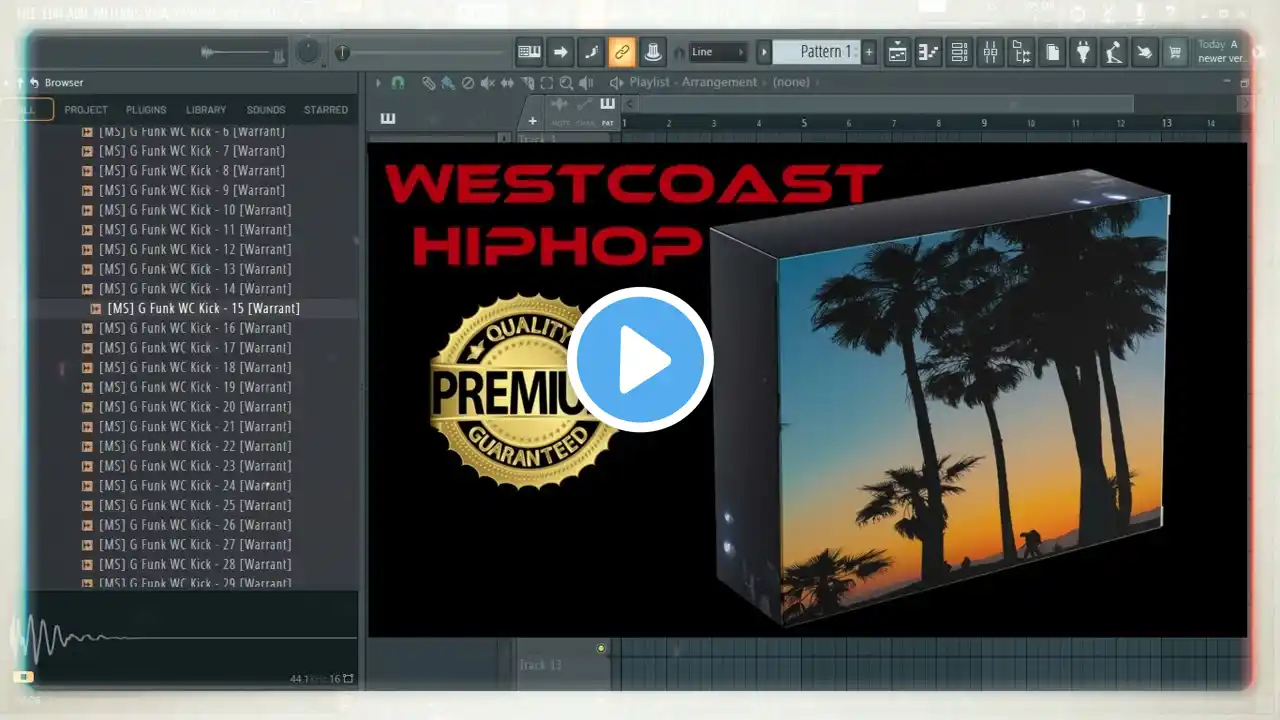
Task: Click the stamp icon in the top toolbar
Action: click(653, 52)
